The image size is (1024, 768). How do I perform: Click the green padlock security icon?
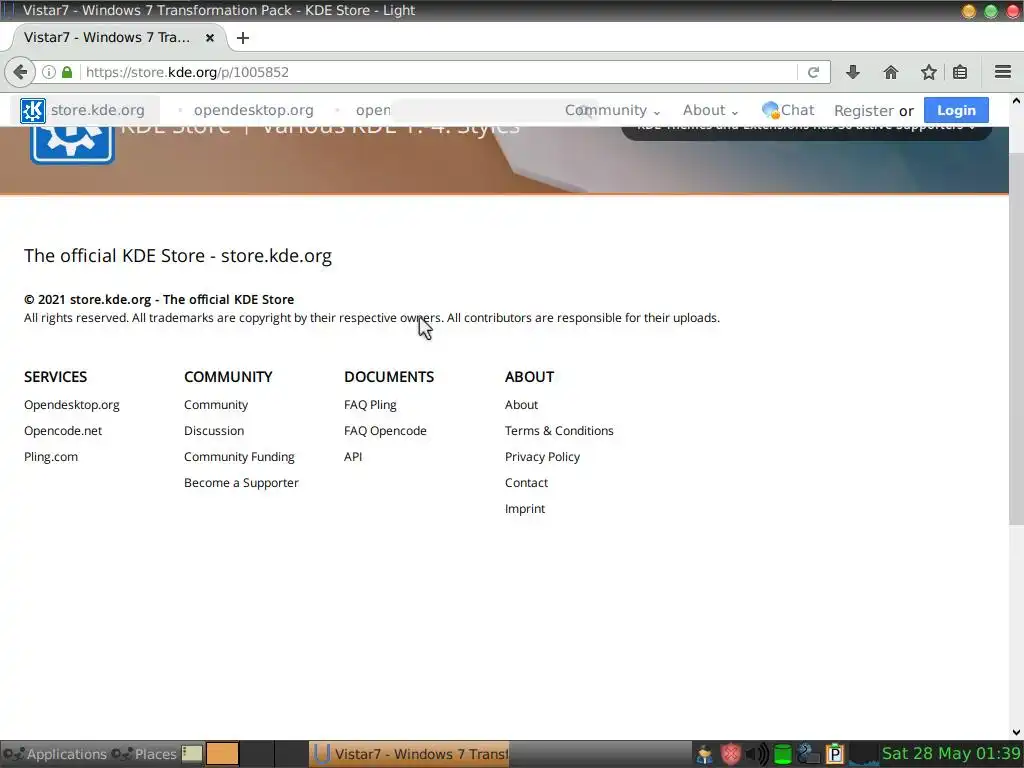tap(67, 72)
